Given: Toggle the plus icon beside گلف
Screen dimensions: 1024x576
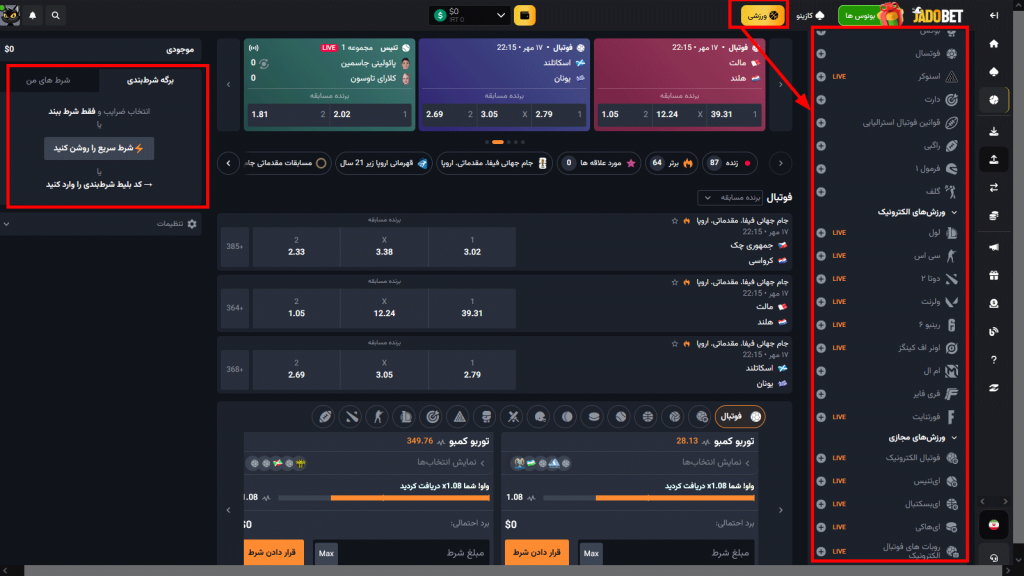Looking at the screenshot, I should [x=821, y=191].
